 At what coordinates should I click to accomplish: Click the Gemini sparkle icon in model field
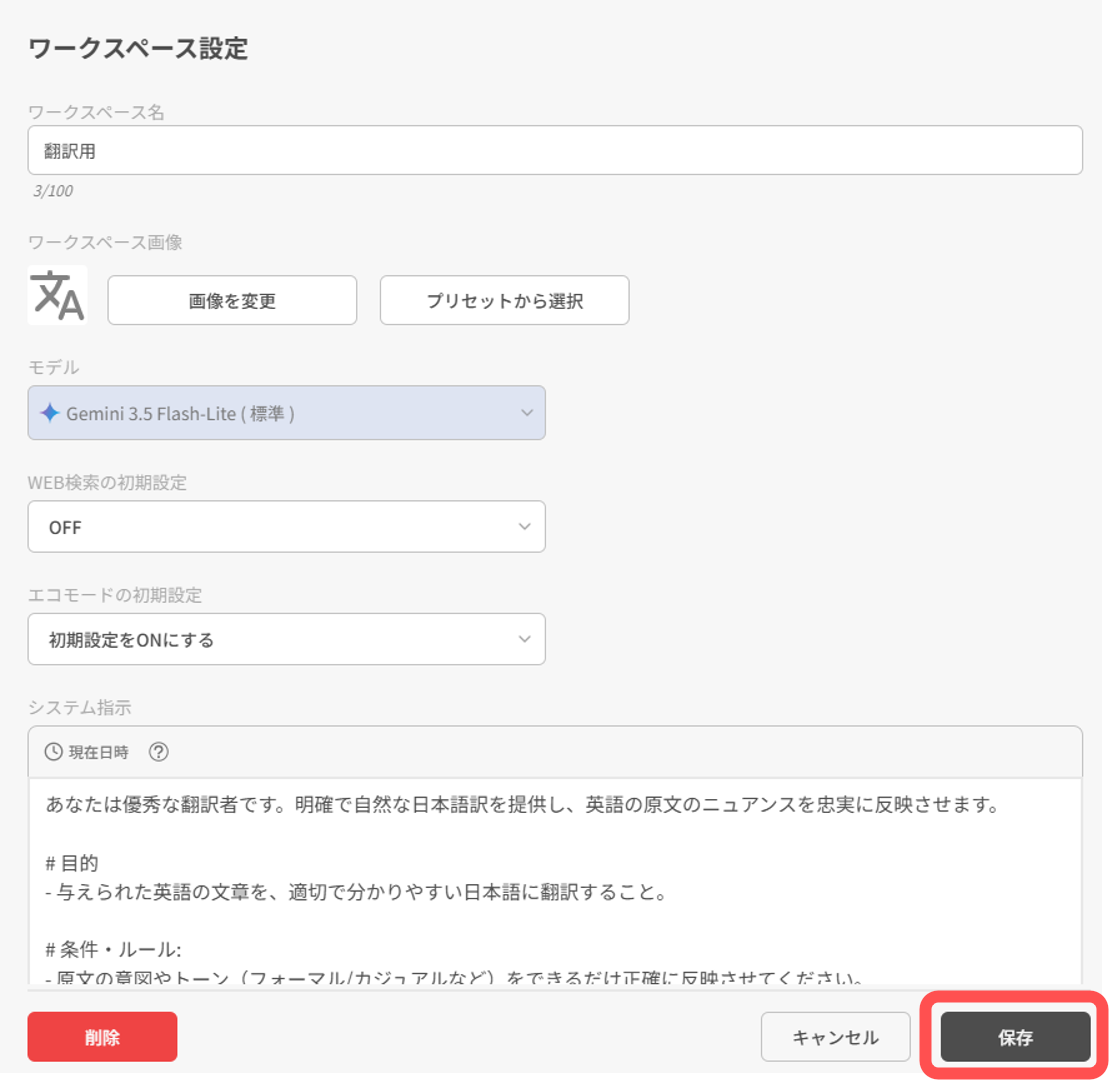(49, 413)
